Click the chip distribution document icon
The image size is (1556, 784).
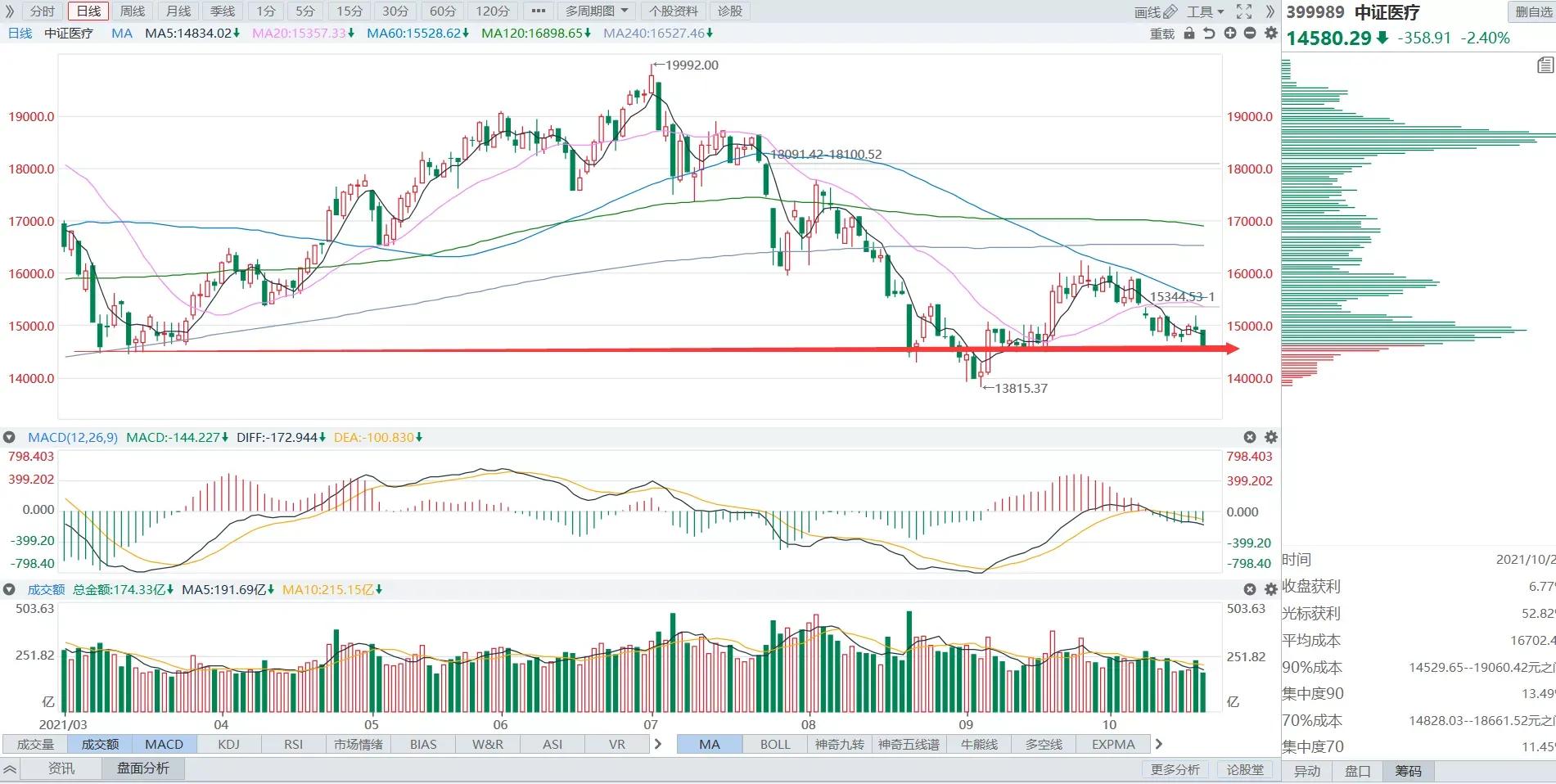[x=1545, y=65]
